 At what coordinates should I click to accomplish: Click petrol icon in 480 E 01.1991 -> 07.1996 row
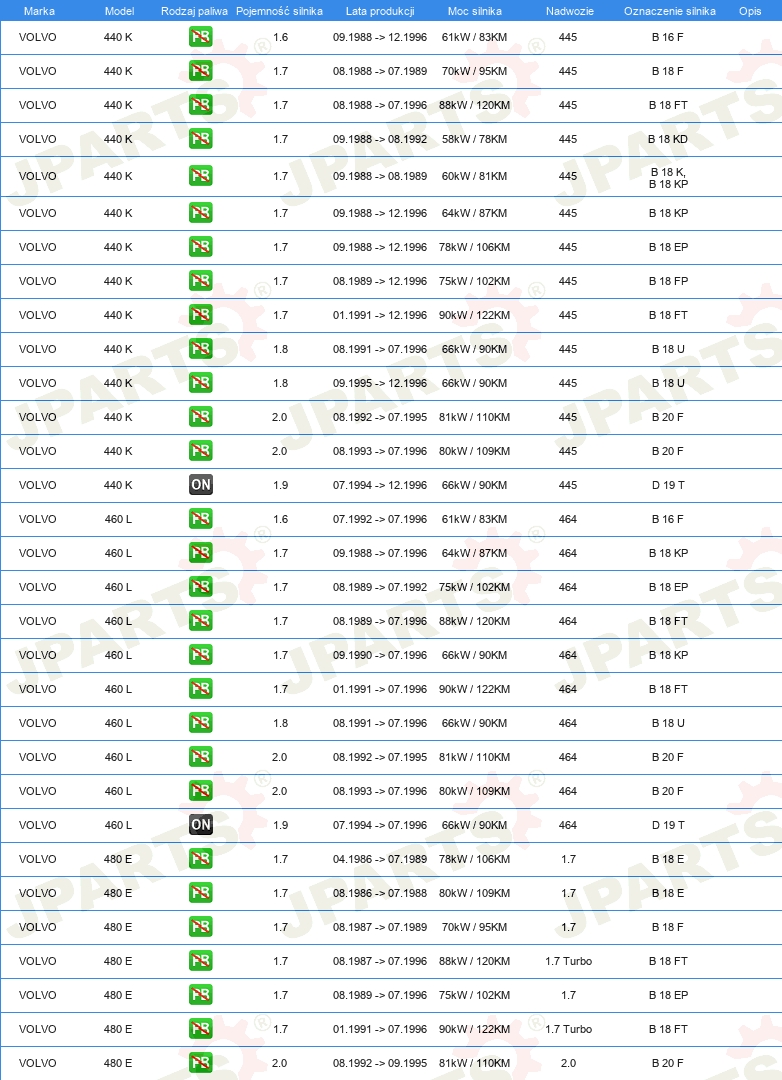200,1029
